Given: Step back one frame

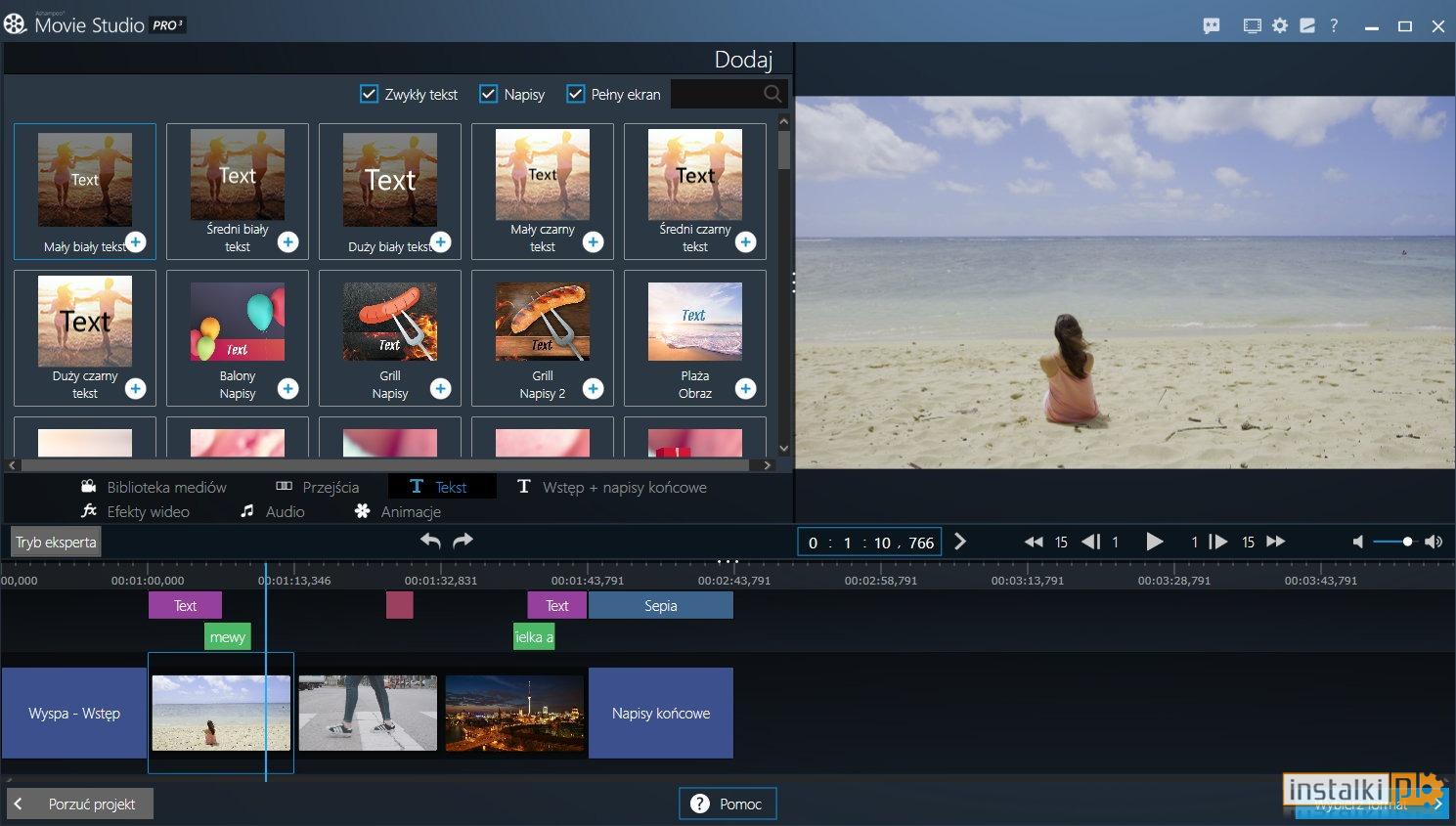Looking at the screenshot, I should tap(1091, 542).
